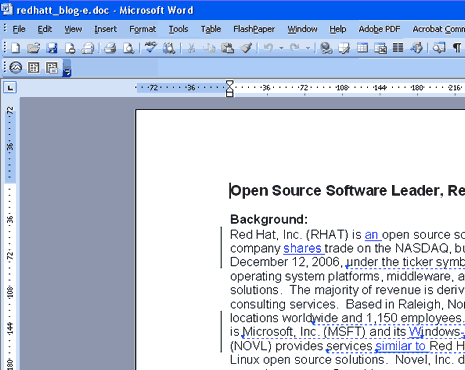Screen dimensions: 465x370
Task: Click the Columns icon
Action: [x=398, y=48]
